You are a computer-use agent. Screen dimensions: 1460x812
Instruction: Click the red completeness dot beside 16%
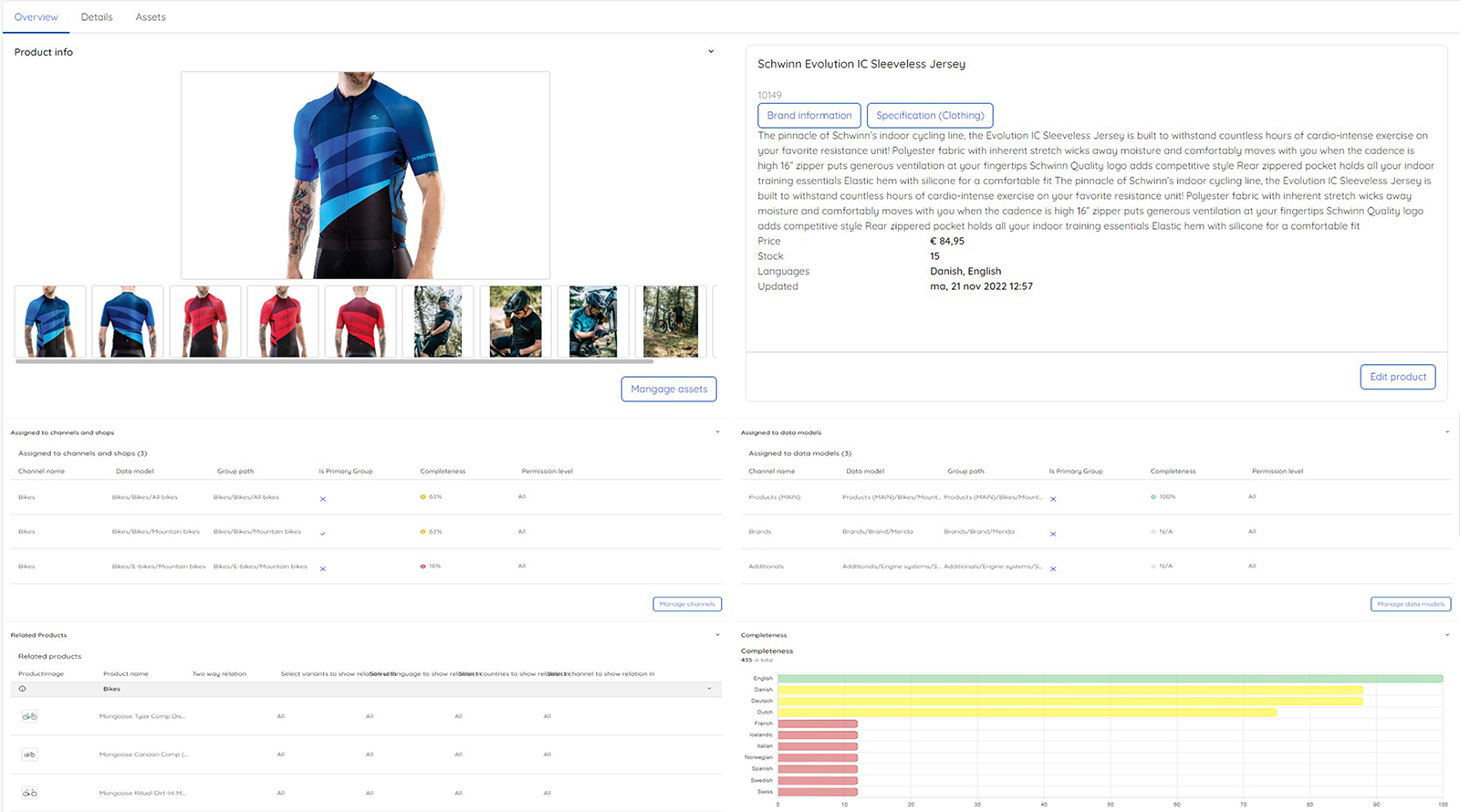422,567
